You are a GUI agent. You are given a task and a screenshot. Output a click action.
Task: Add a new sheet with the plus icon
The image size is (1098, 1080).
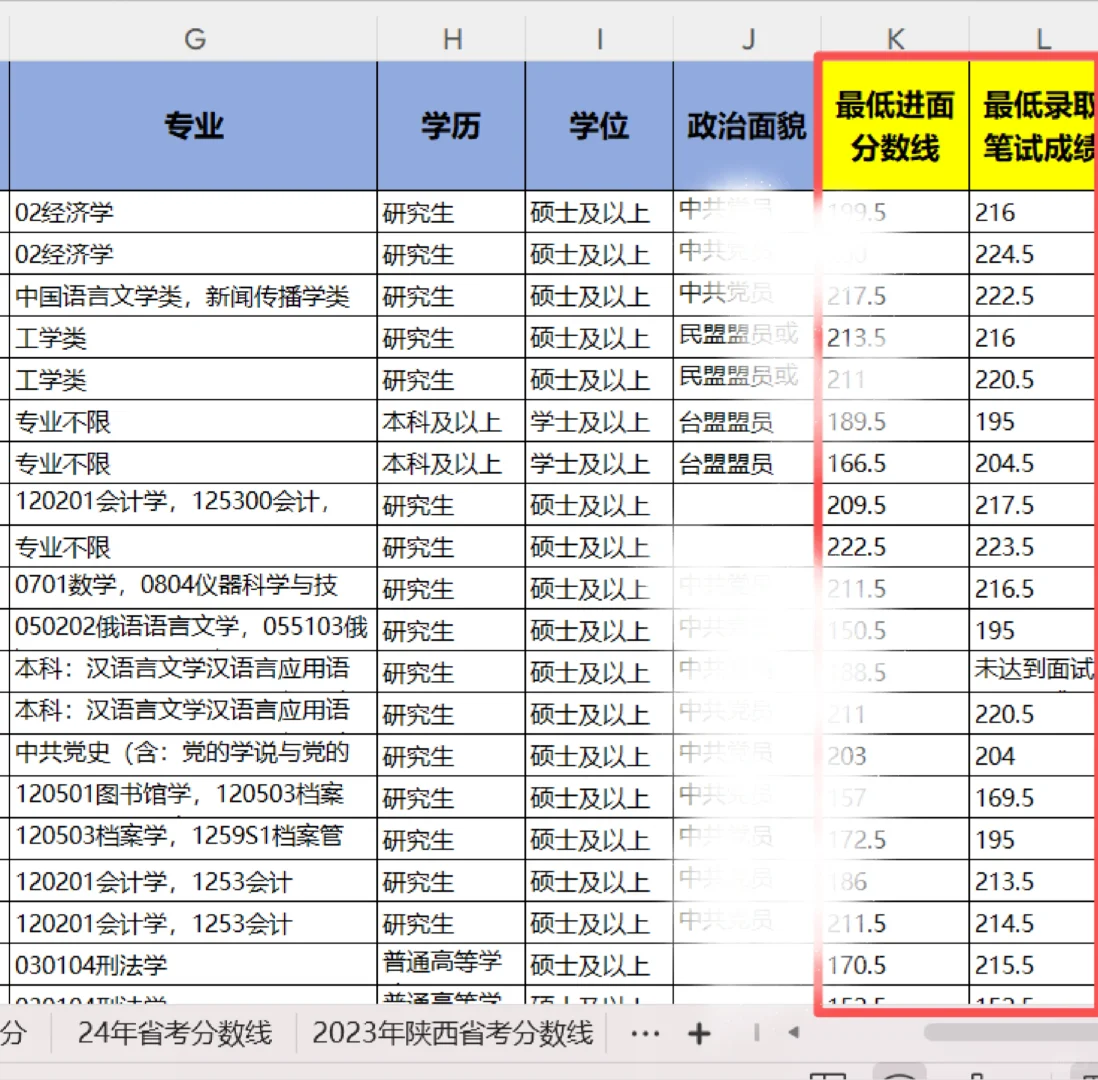699,1034
